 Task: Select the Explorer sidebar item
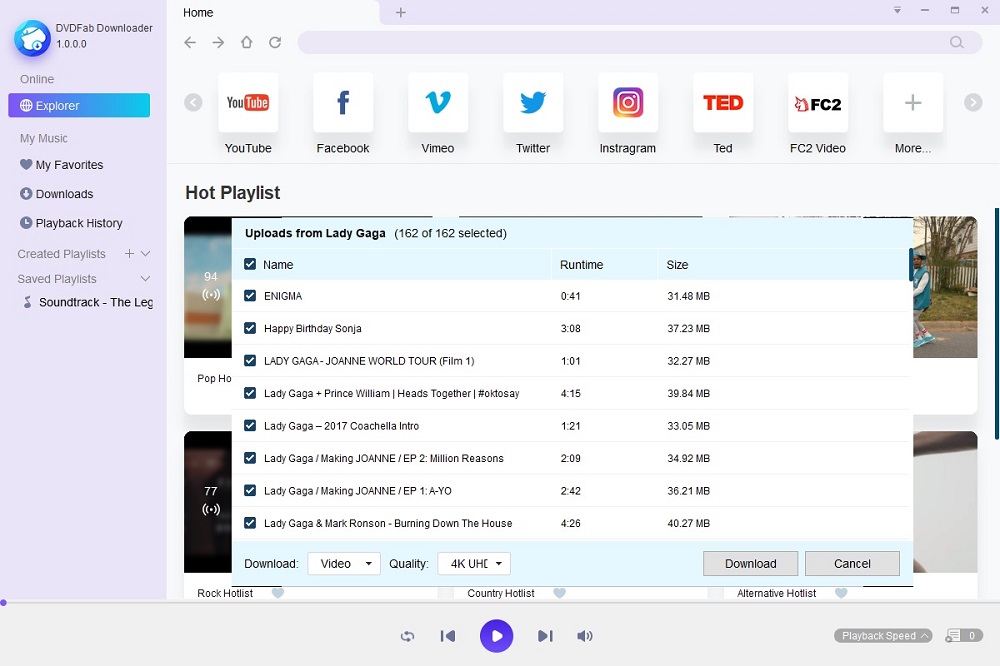pos(79,105)
